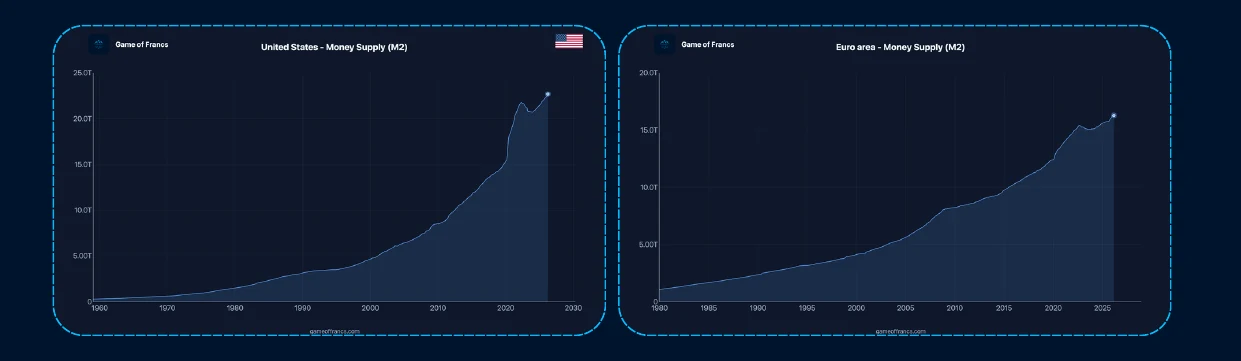Click the 1990 year label on US chart
Viewport: 1241px width, 361px height.
point(302,309)
